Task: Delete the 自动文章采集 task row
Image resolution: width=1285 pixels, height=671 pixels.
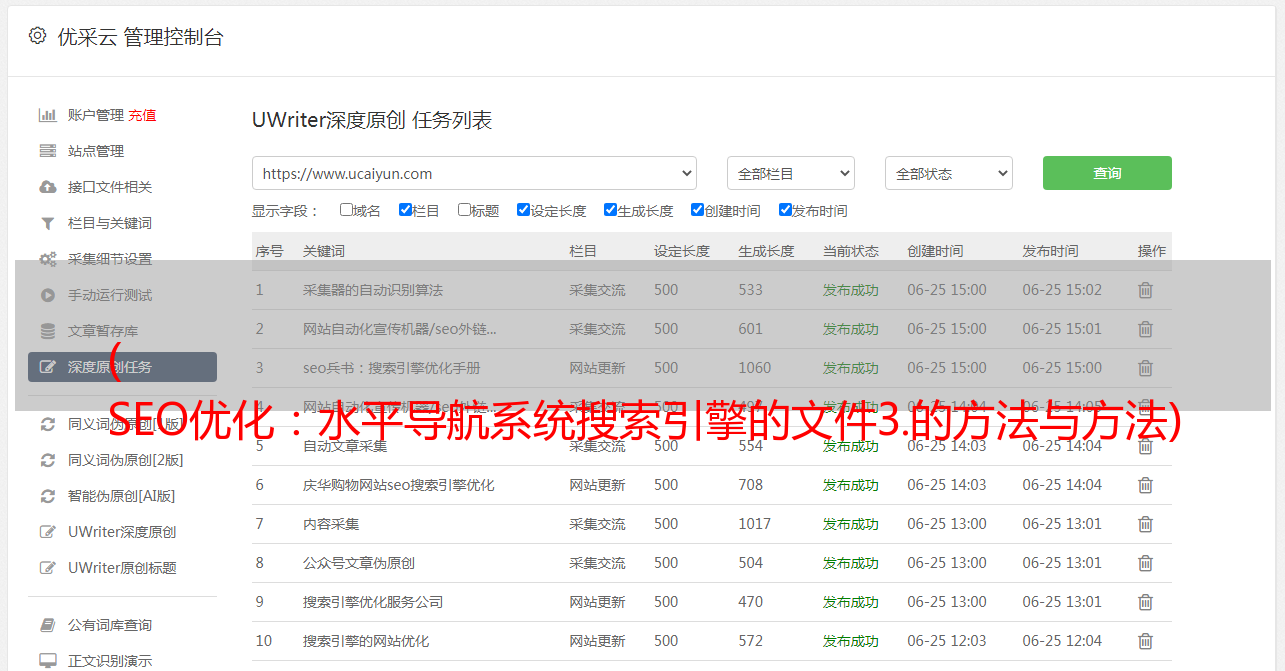Action: point(1145,446)
